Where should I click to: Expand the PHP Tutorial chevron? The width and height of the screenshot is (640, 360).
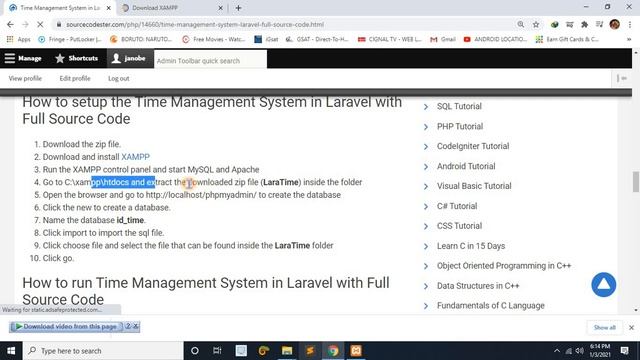click(x=426, y=127)
